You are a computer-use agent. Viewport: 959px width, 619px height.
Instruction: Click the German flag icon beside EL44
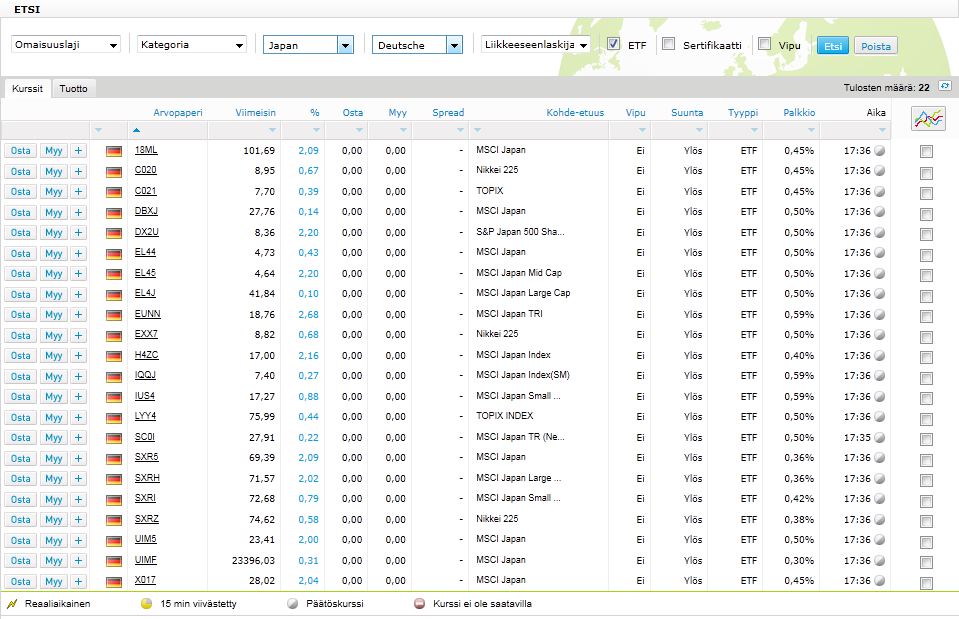(114, 254)
